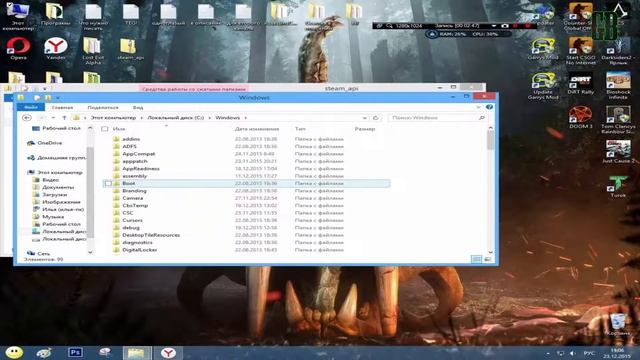Open Explorer help question mark icon
The height and width of the screenshot is (360, 640).
[489, 107]
